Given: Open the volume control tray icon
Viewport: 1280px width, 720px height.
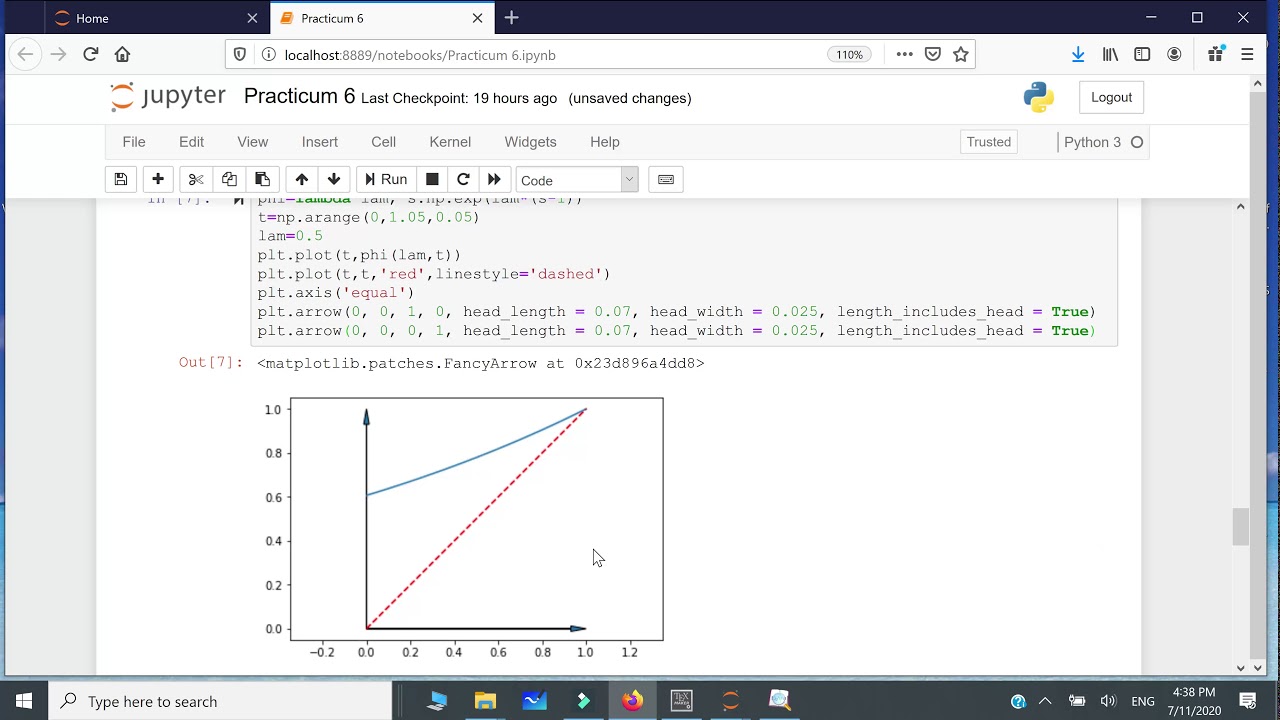Looking at the screenshot, I should coord(1108,701).
